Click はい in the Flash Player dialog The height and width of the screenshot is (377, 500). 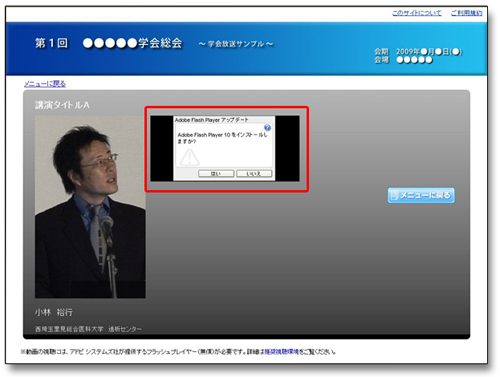pyautogui.click(x=216, y=174)
